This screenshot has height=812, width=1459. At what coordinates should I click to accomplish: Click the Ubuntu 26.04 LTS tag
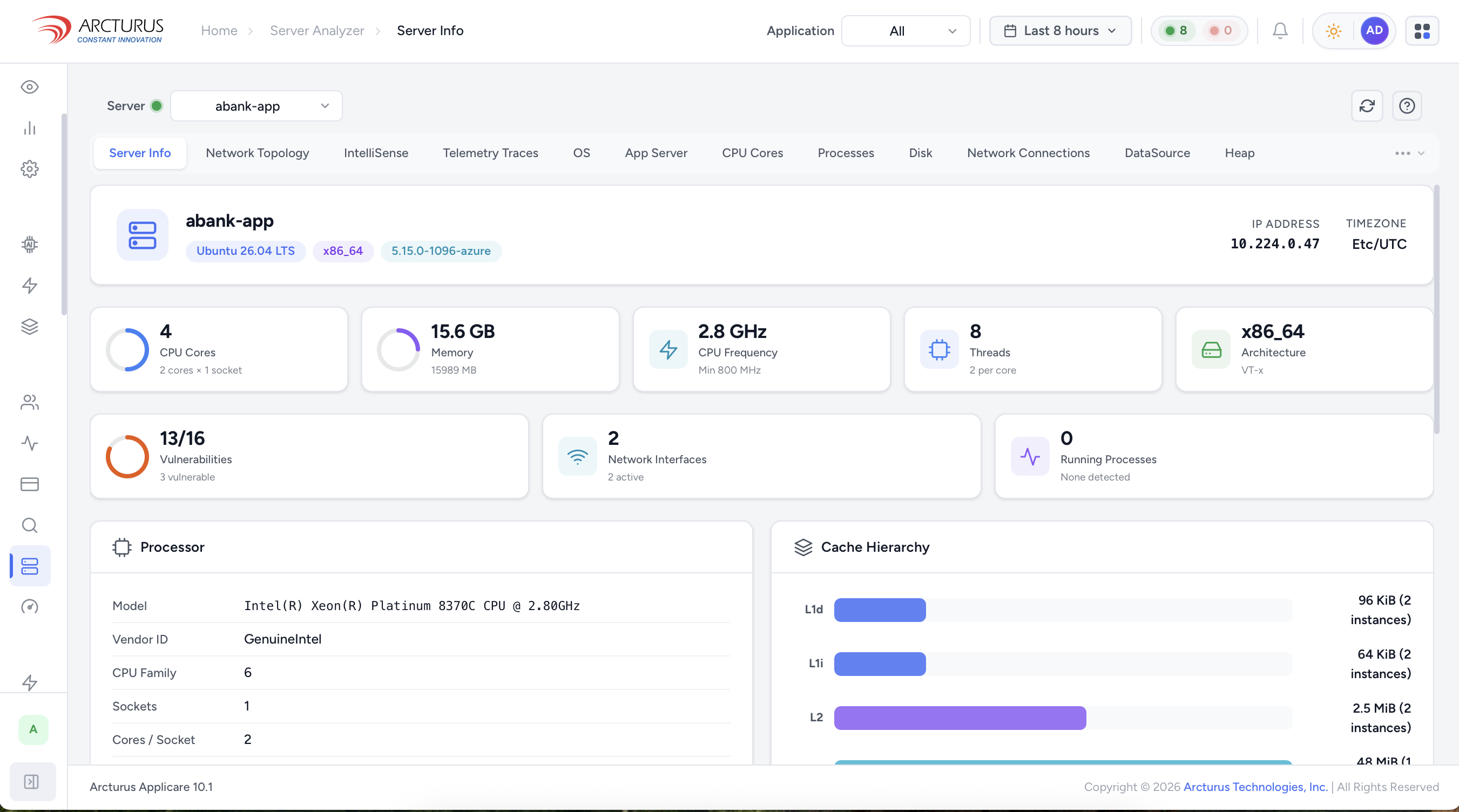pyautogui.click(x=246, y=251)
